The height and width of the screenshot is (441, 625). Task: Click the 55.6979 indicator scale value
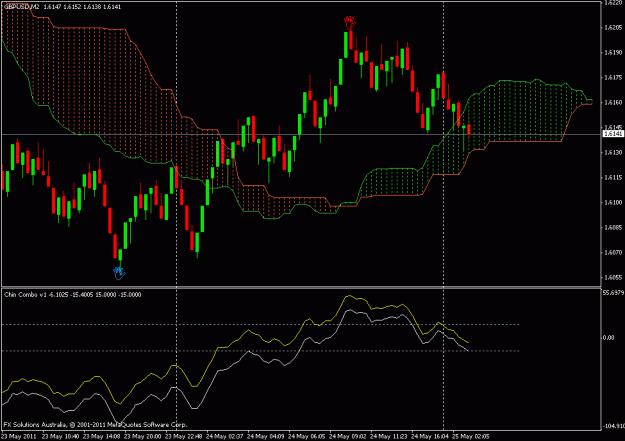pos(613,293)
